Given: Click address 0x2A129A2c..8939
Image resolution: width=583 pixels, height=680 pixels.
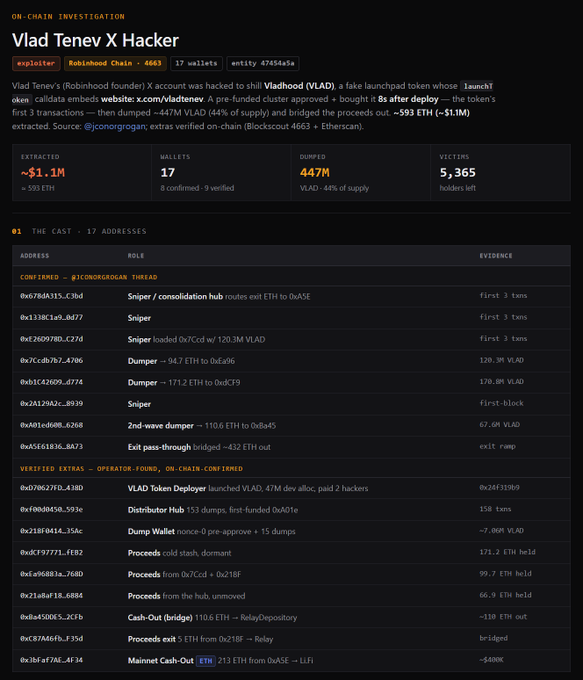Looking at the screenshot, I should pos(52,403).
